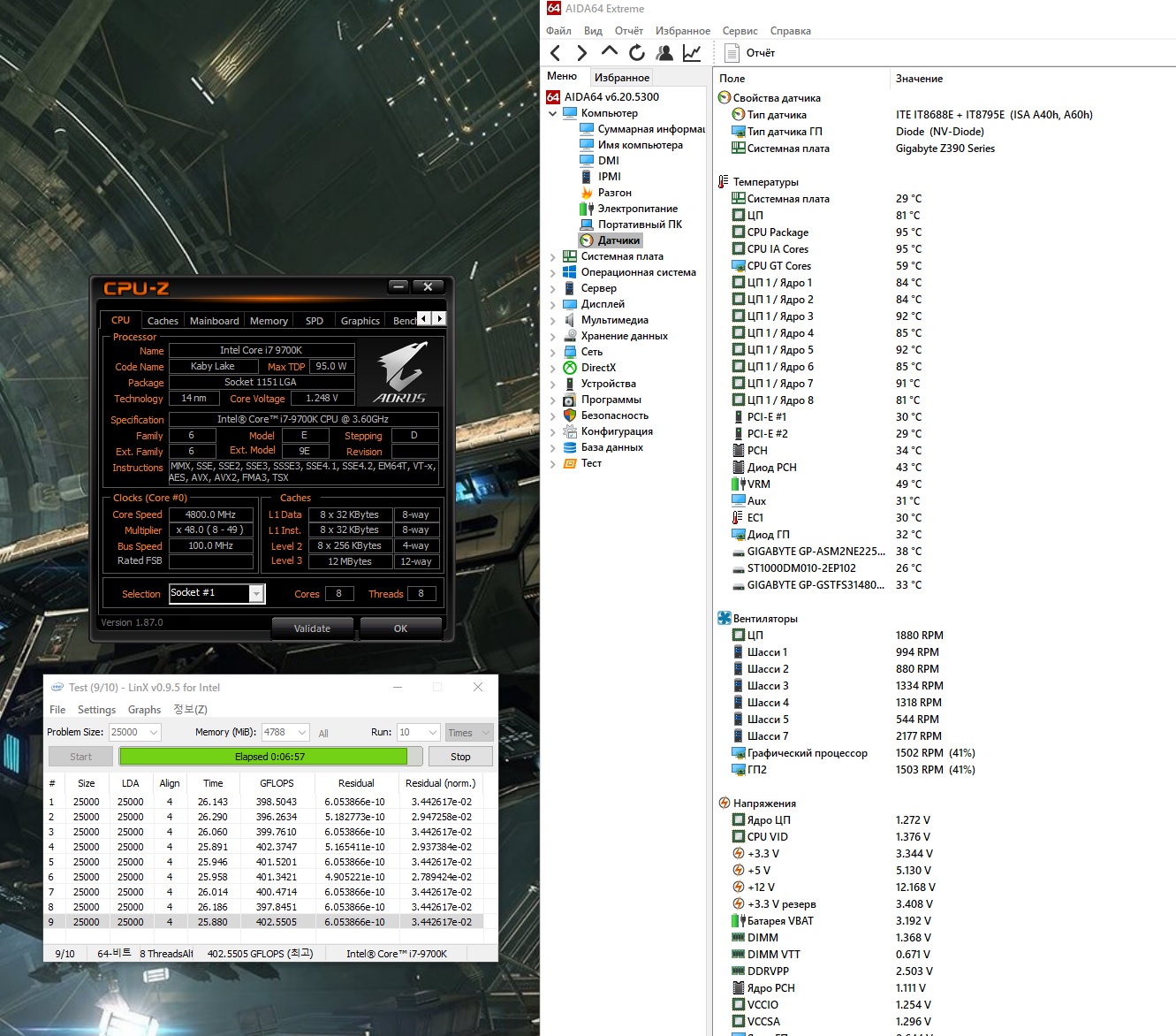1176x1036 pixels.
Task: Switch to Избранное tab in AIDA64 sidebar
Action: (622, 78)
